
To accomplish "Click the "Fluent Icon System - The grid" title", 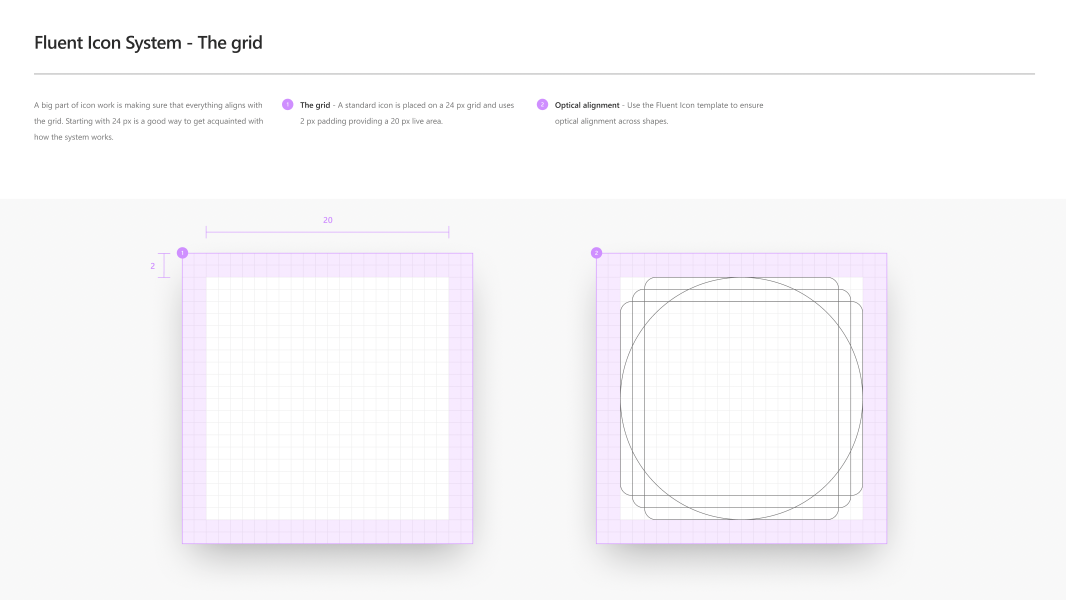I will click(x=148, y=42).
